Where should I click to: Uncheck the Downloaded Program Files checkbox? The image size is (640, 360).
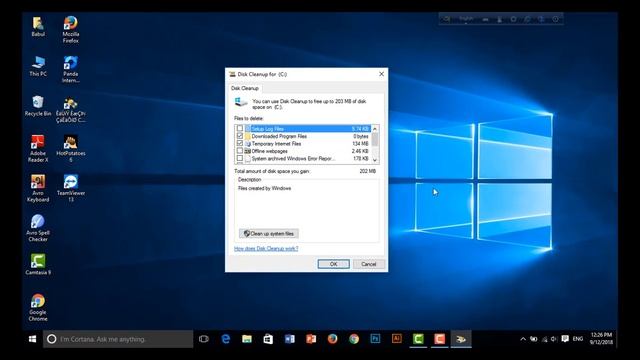[x=240, y=136]
